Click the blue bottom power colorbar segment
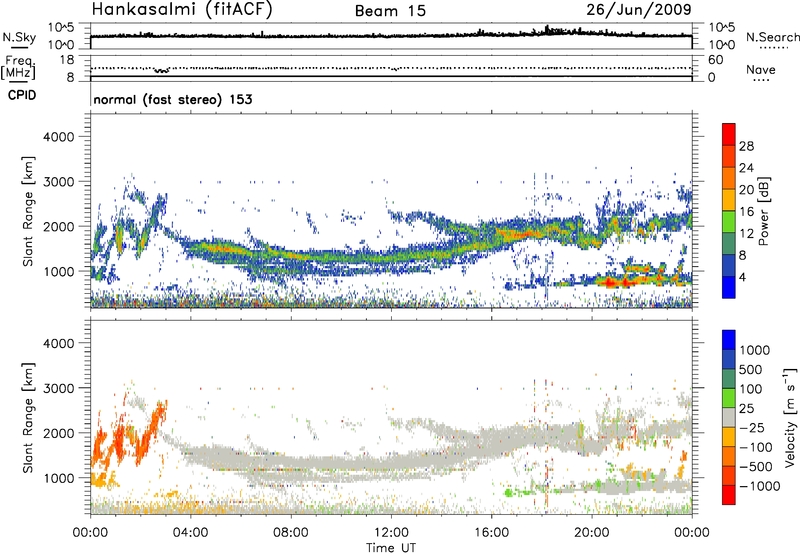Screen dimensions: 800x554 pos(729,287)
